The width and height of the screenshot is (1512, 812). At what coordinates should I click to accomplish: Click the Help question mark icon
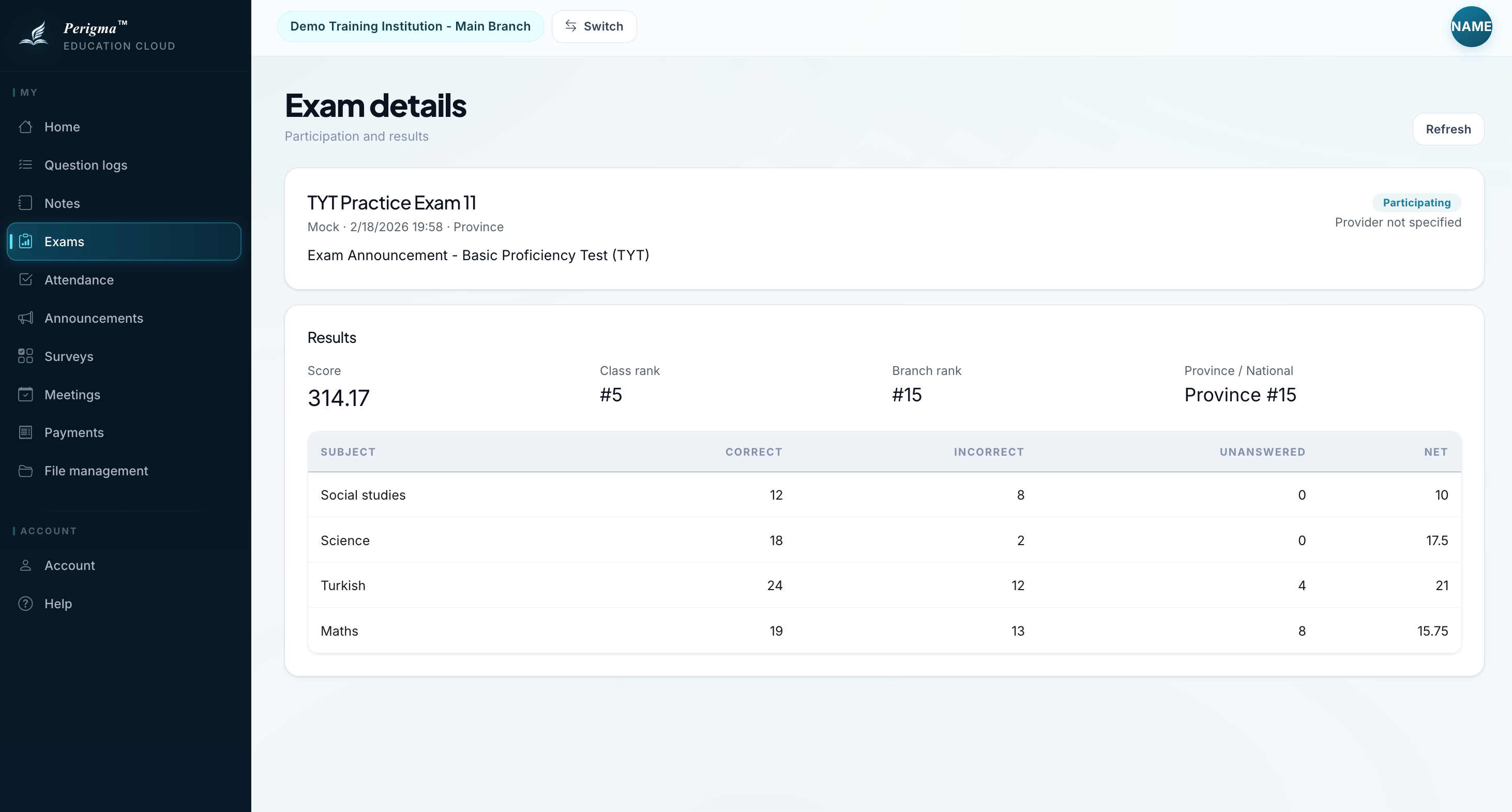click(25, 604)
